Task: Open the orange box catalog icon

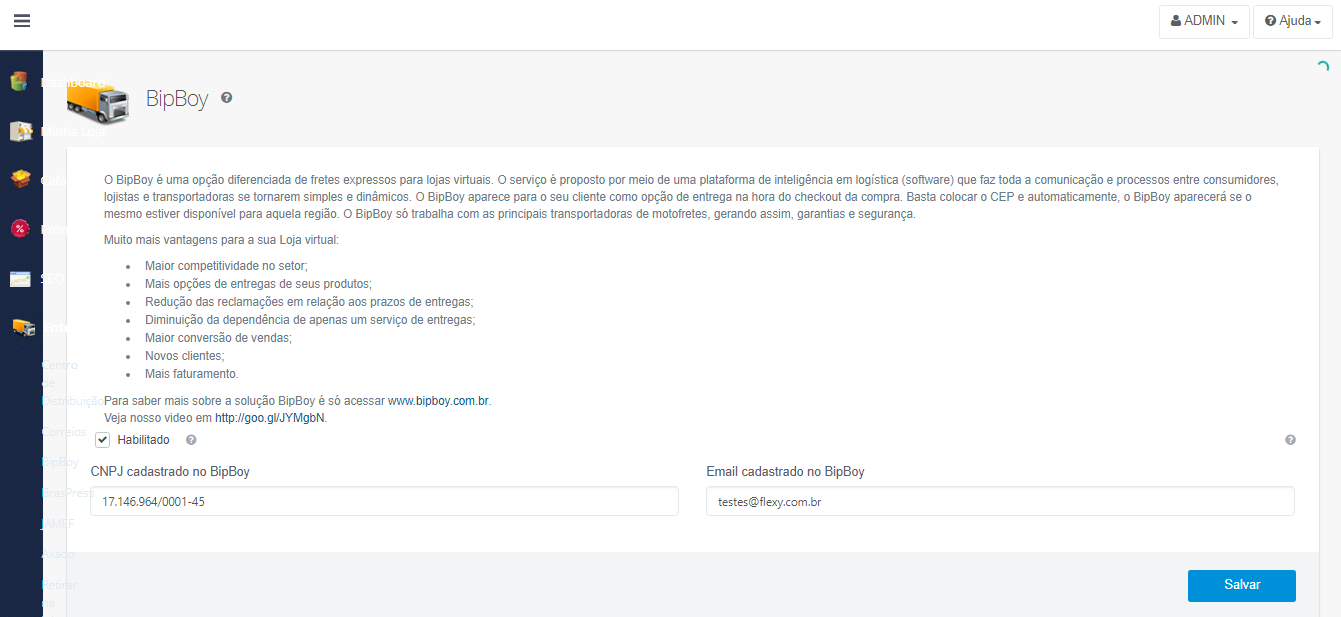Action: tap(20, 179)
